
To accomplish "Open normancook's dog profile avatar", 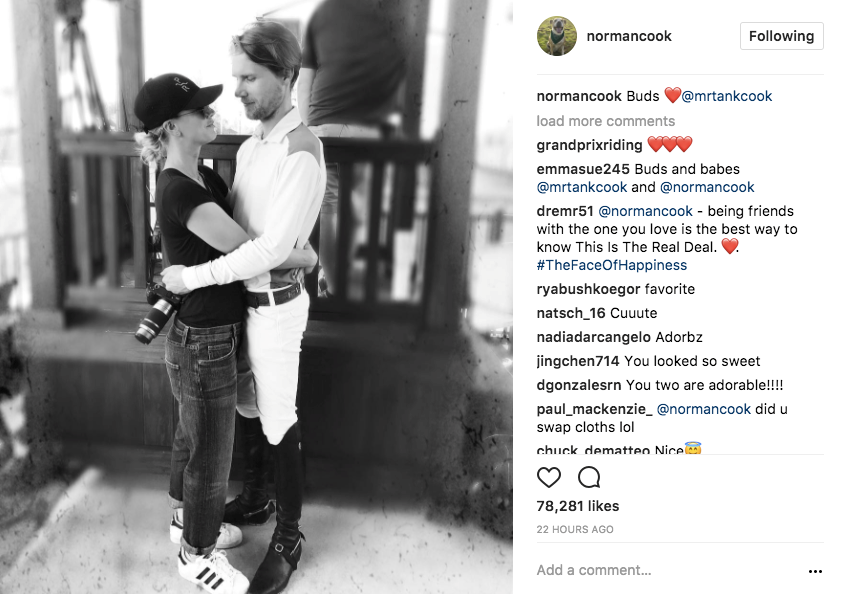I will [x=557, y=36].
